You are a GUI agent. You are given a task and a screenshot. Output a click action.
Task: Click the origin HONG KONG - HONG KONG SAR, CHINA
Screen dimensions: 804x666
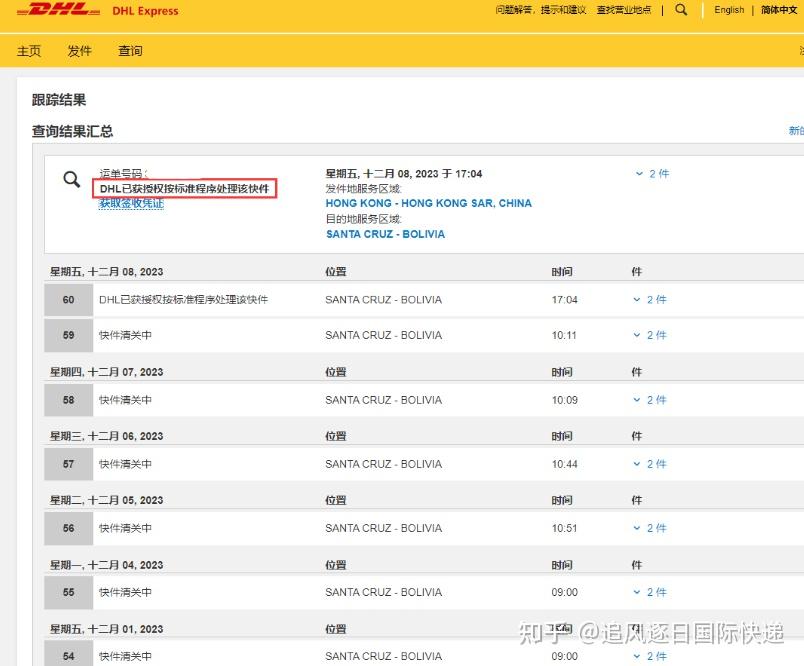429,204
